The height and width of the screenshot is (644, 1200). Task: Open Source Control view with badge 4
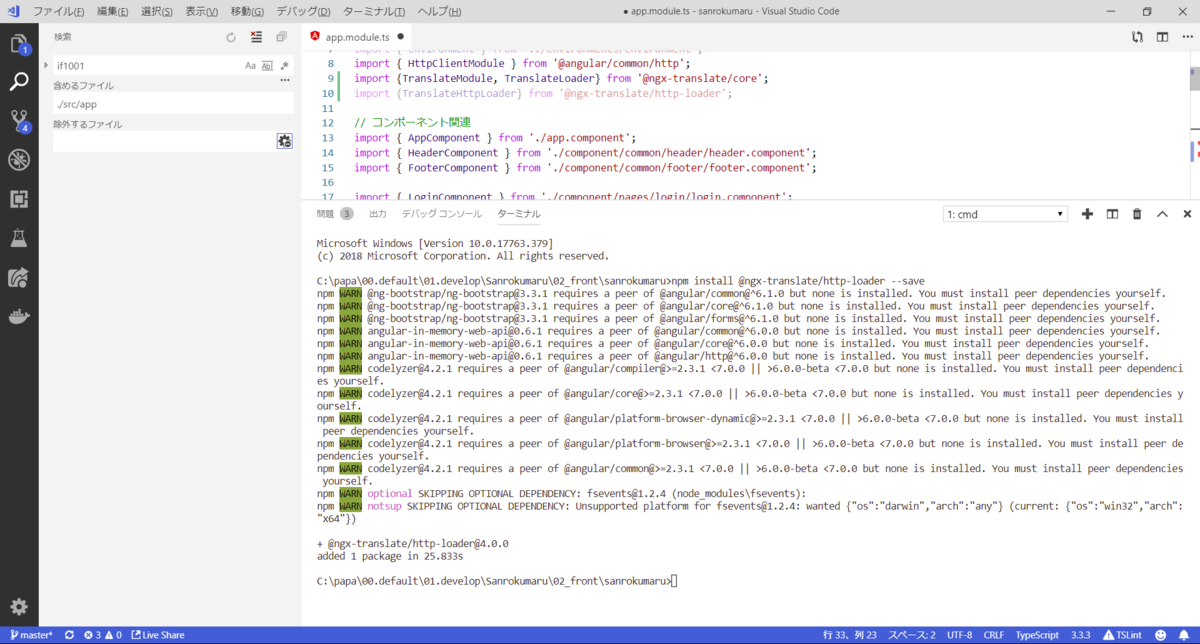tap(19, 121)
